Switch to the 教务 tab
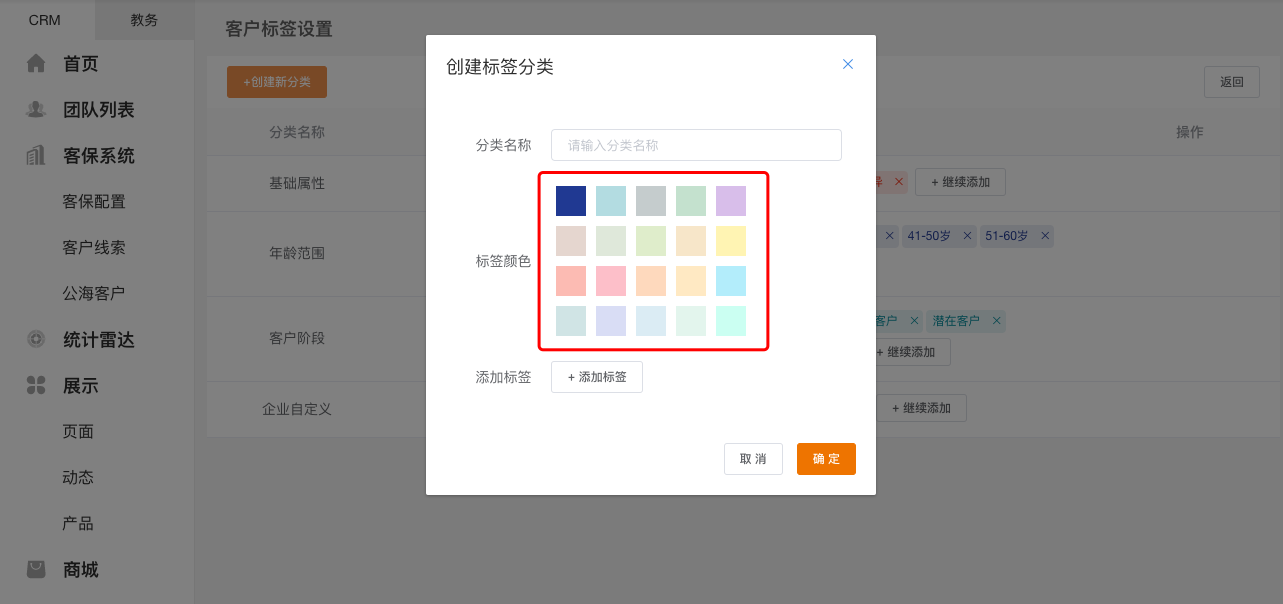Image resolution: width=1283 pixels, height=604 pixels. pyautogui.click(x=144, y=20)
